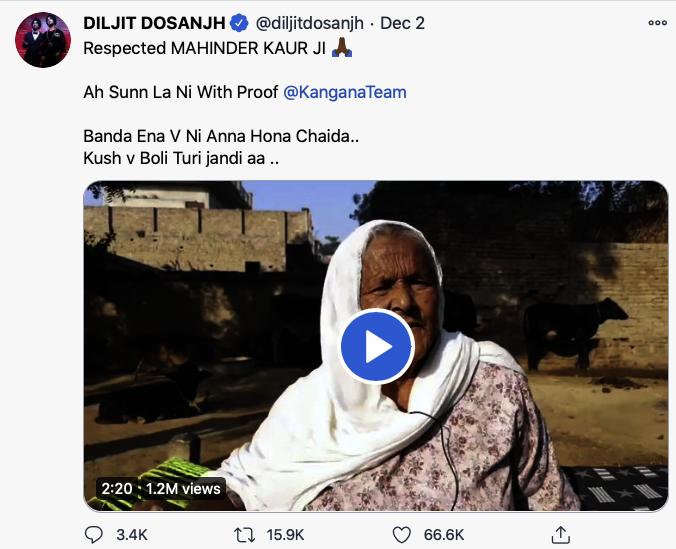Click the 15.9K retweets count
Image resolution: width=676 pixels, height=549 pixels.
click(285, 535)
